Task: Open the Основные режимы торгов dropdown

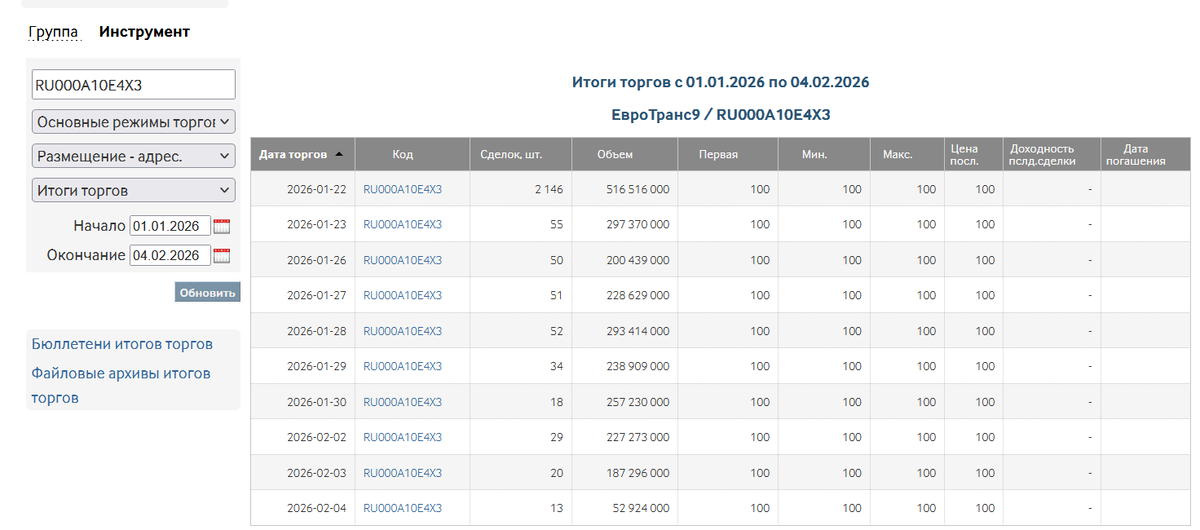Action: click(133, 122)
